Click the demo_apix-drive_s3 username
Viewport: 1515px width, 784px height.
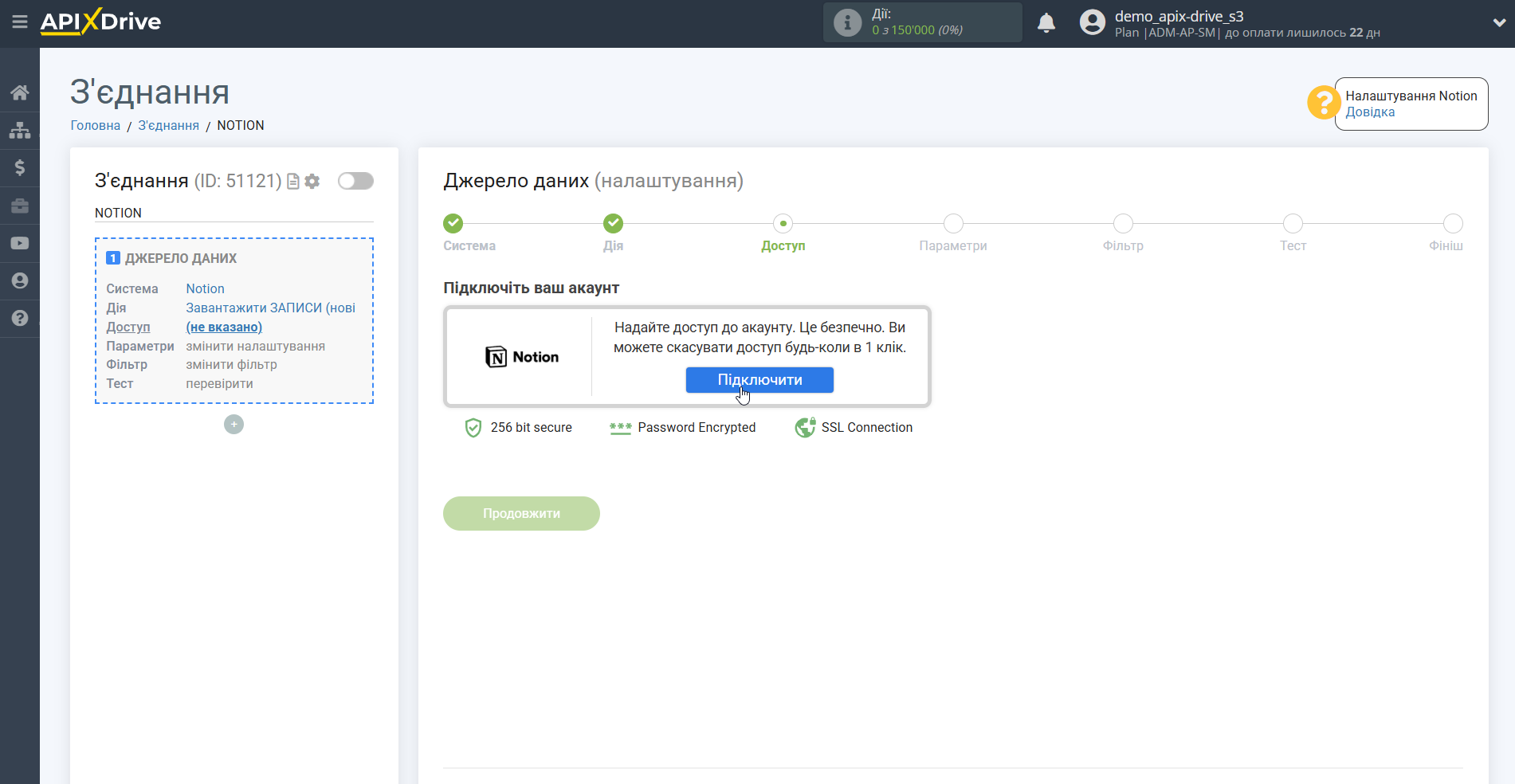[x=1179, y=16]
